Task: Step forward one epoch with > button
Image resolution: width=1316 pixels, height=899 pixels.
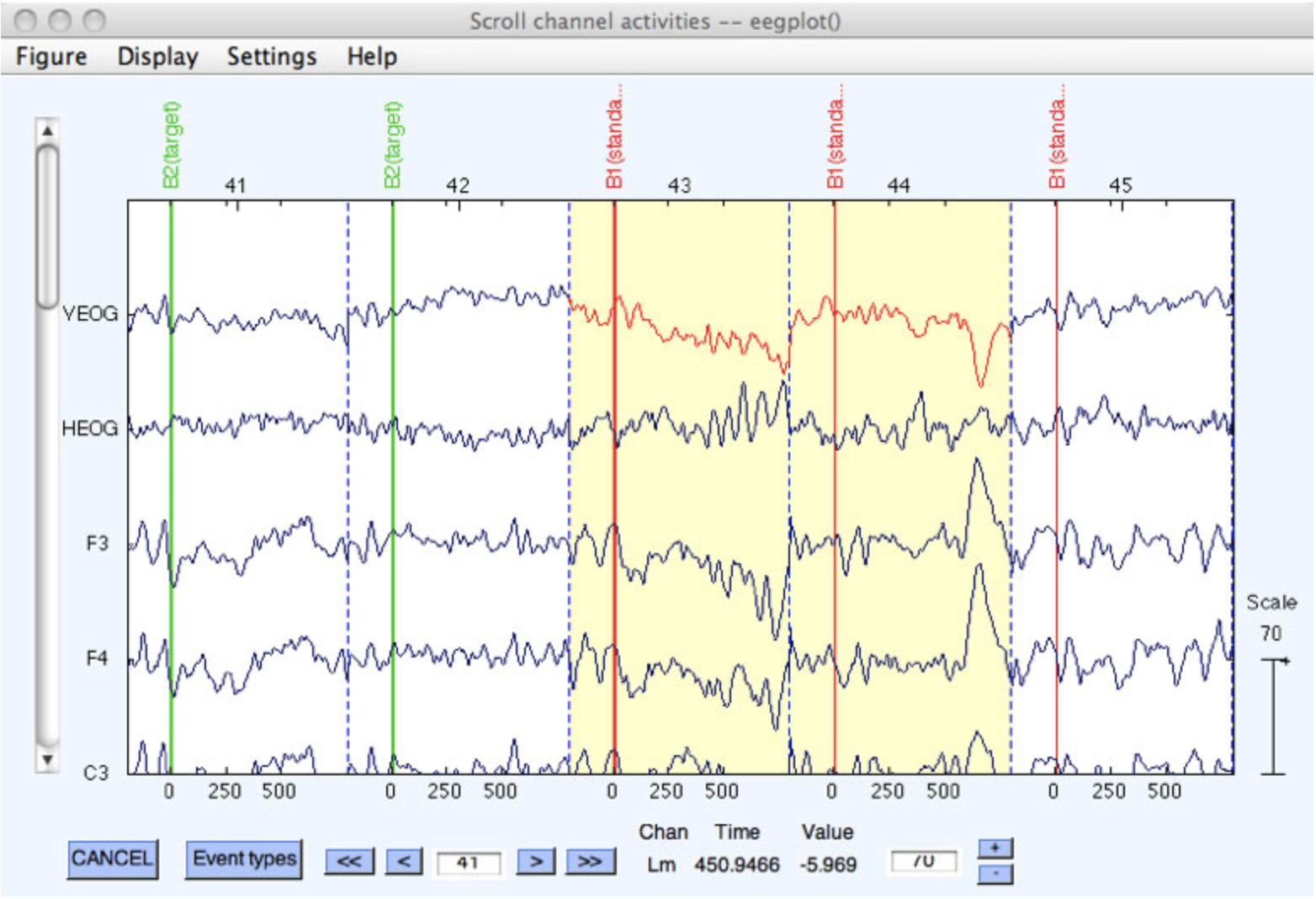Action: tap(536, 862)
